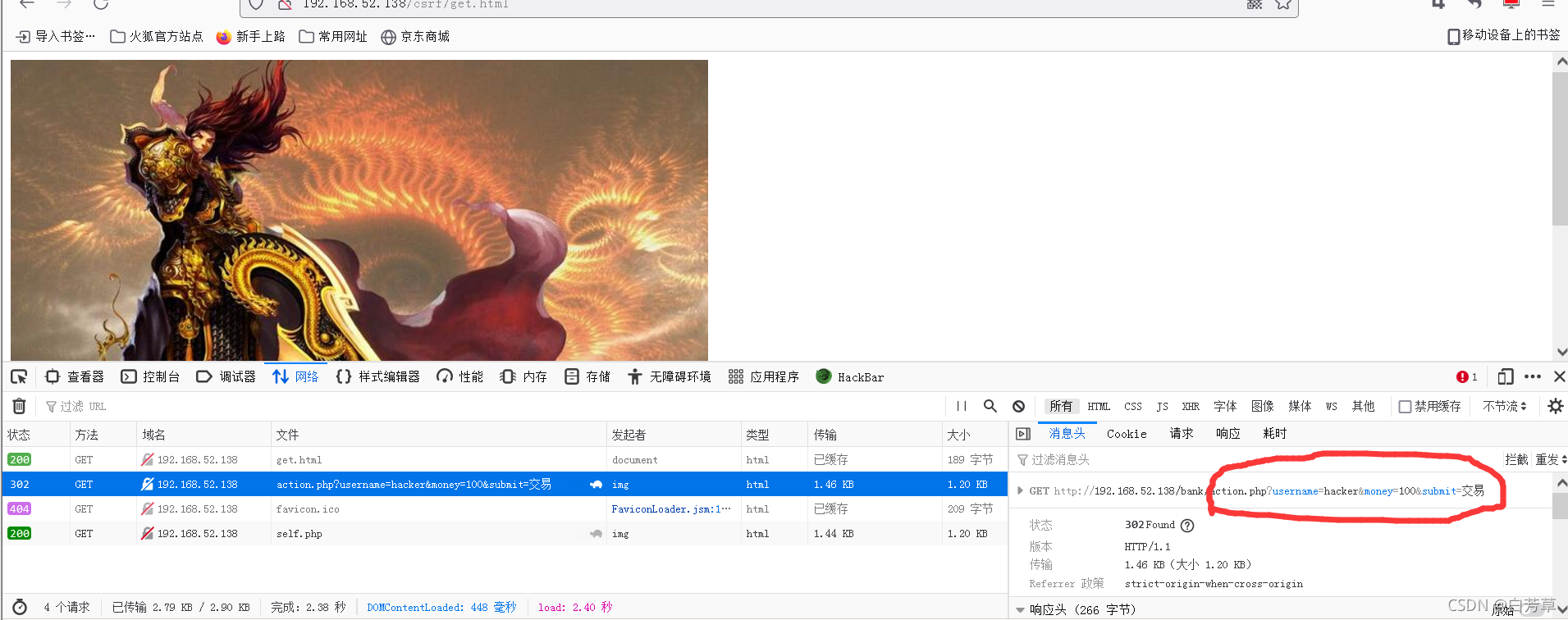Click the loaded warrior image on page
Viewport: 1568px width, 620px height.
(359, 210)
